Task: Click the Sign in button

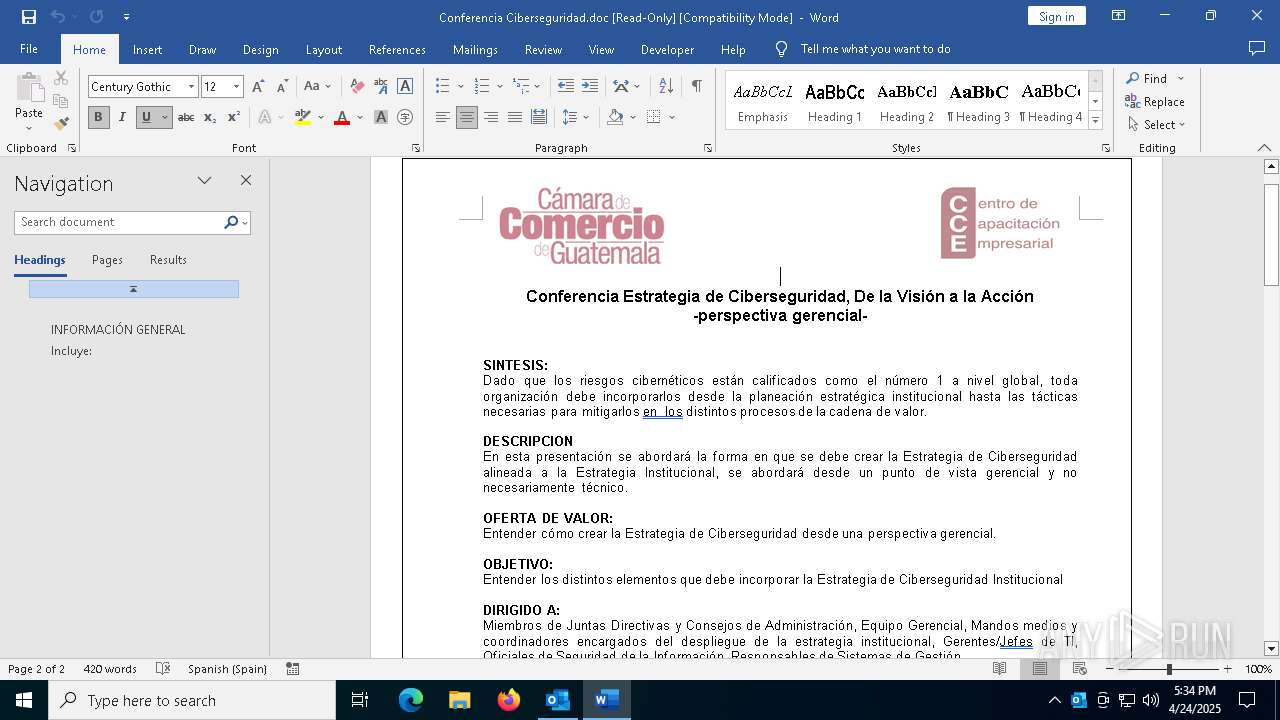Action: pyautogui.click(x=1056, y=16)
